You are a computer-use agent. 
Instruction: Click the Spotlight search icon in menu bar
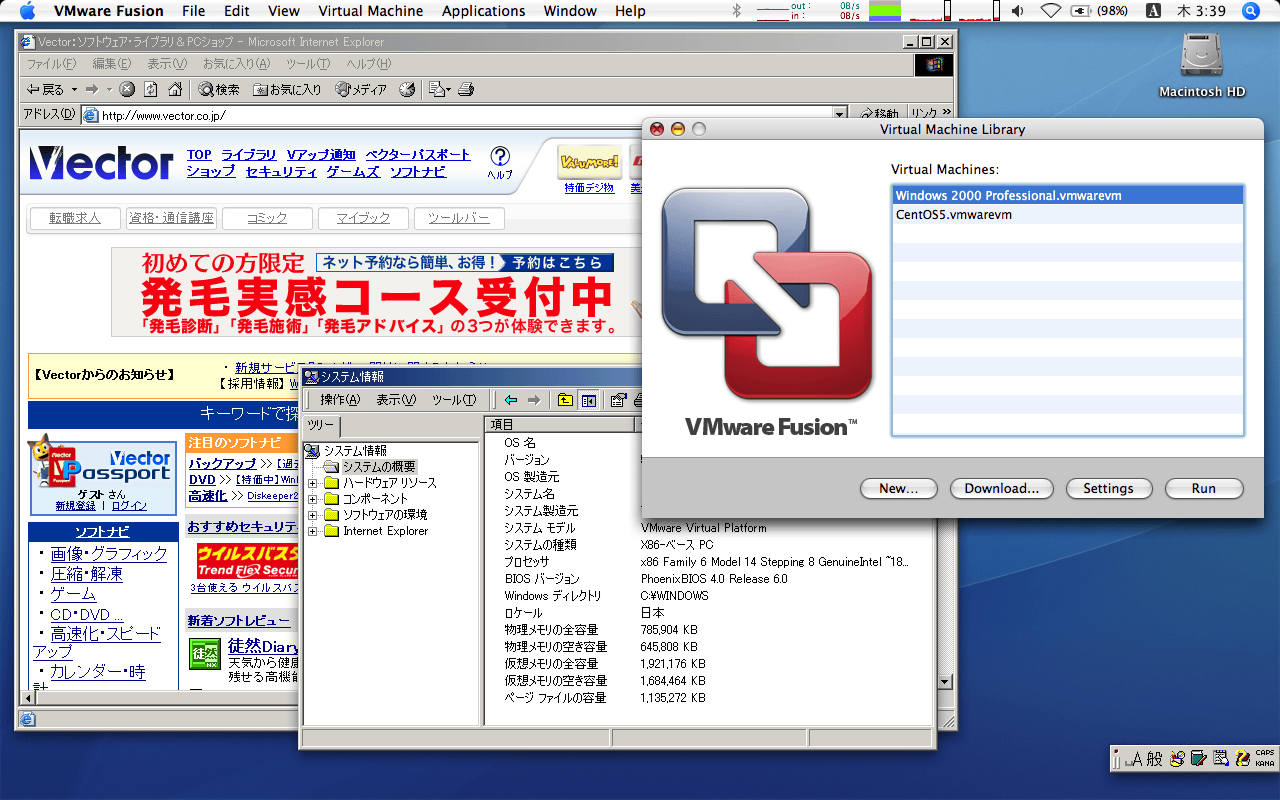pos(1250,11)
